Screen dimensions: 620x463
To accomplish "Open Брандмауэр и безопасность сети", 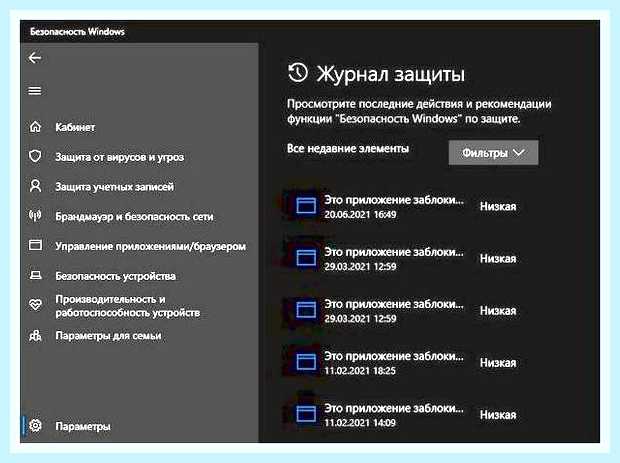I will pyautogui.click(x=134, y=217).
